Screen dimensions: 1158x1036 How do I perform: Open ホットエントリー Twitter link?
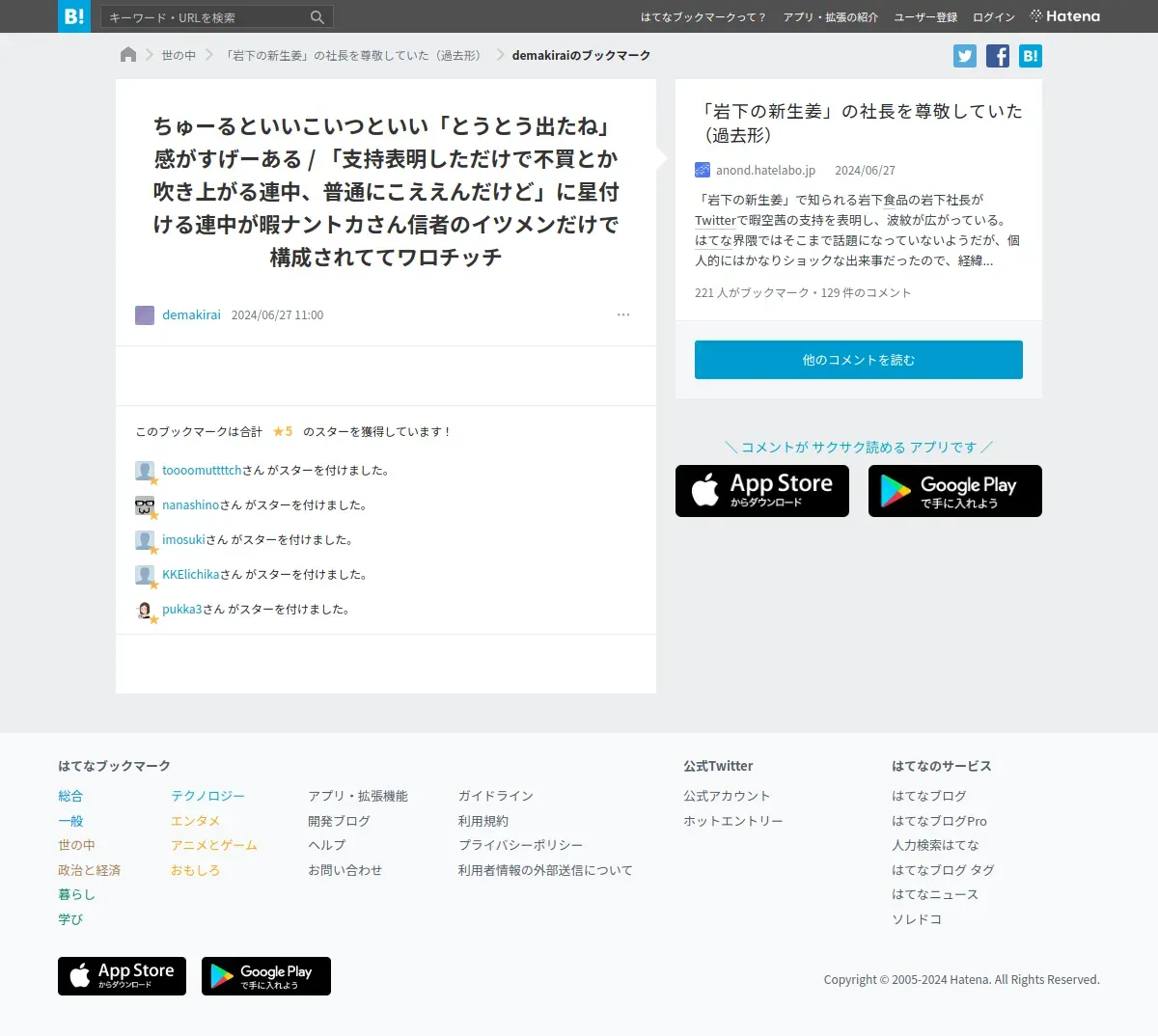(x=733, y=821)
